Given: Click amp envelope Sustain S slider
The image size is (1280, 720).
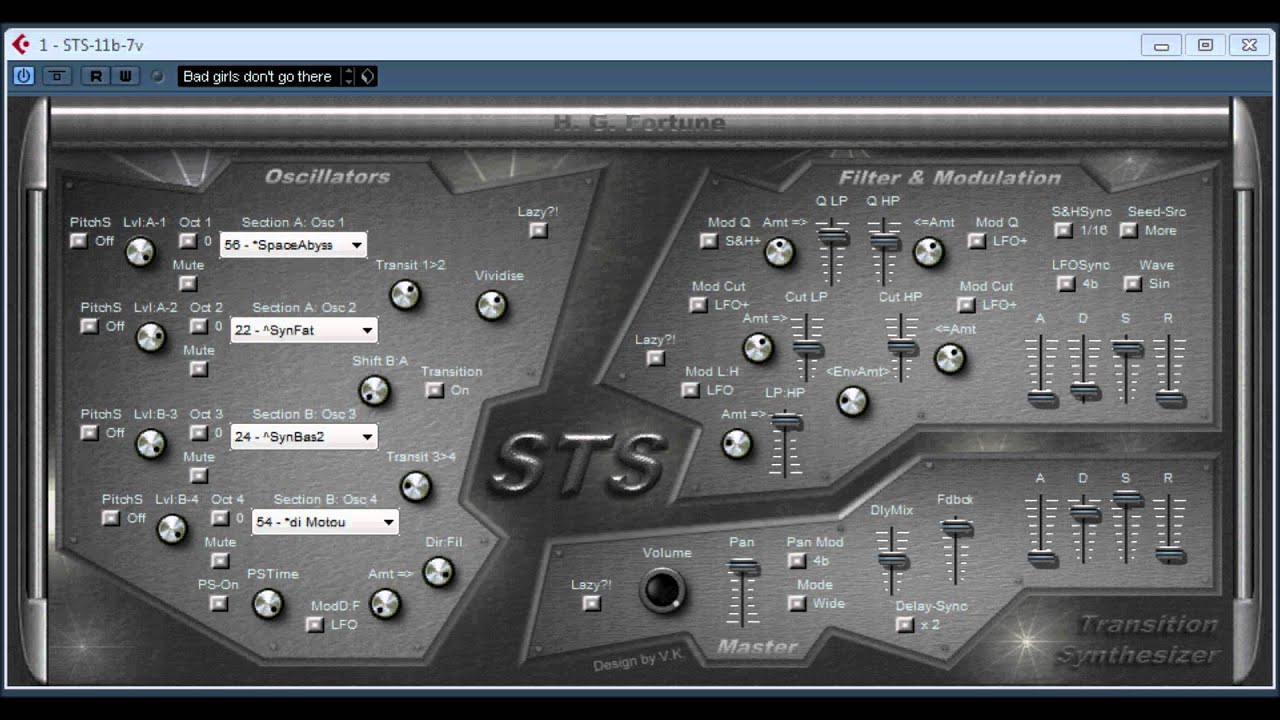Looking at the screenshot, I should point(1126,528).
